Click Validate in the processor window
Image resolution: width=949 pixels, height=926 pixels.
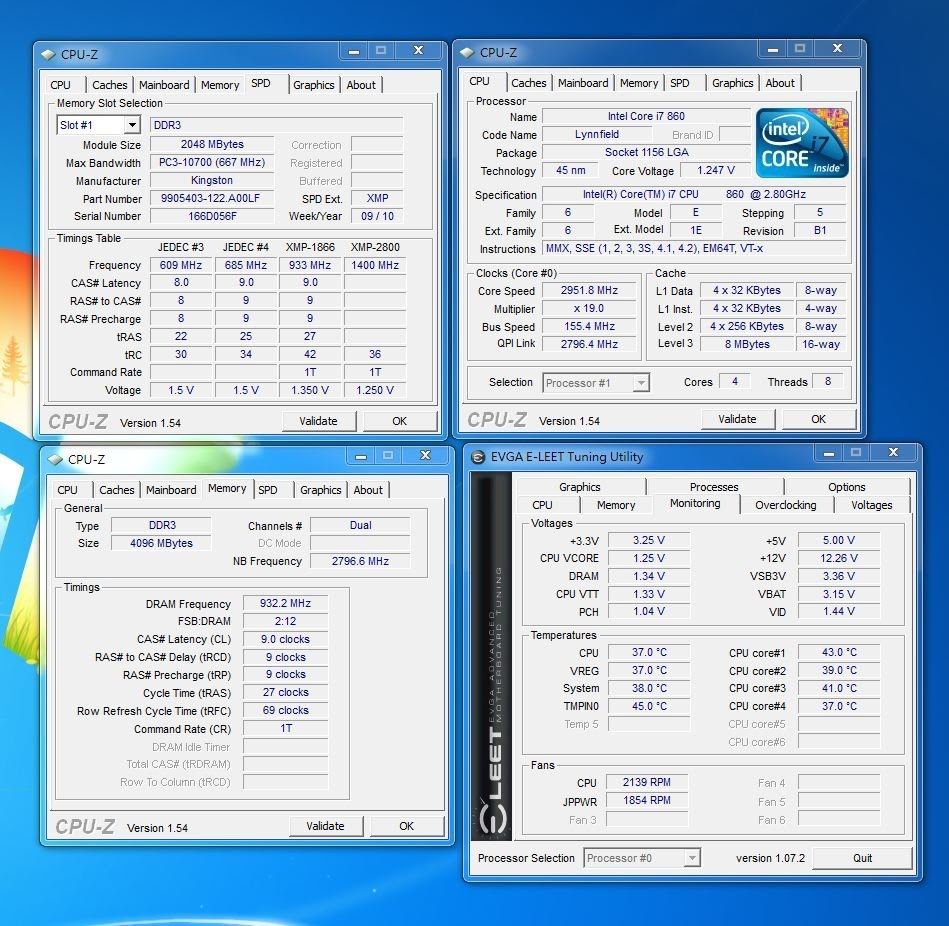[x=737, y=419]
